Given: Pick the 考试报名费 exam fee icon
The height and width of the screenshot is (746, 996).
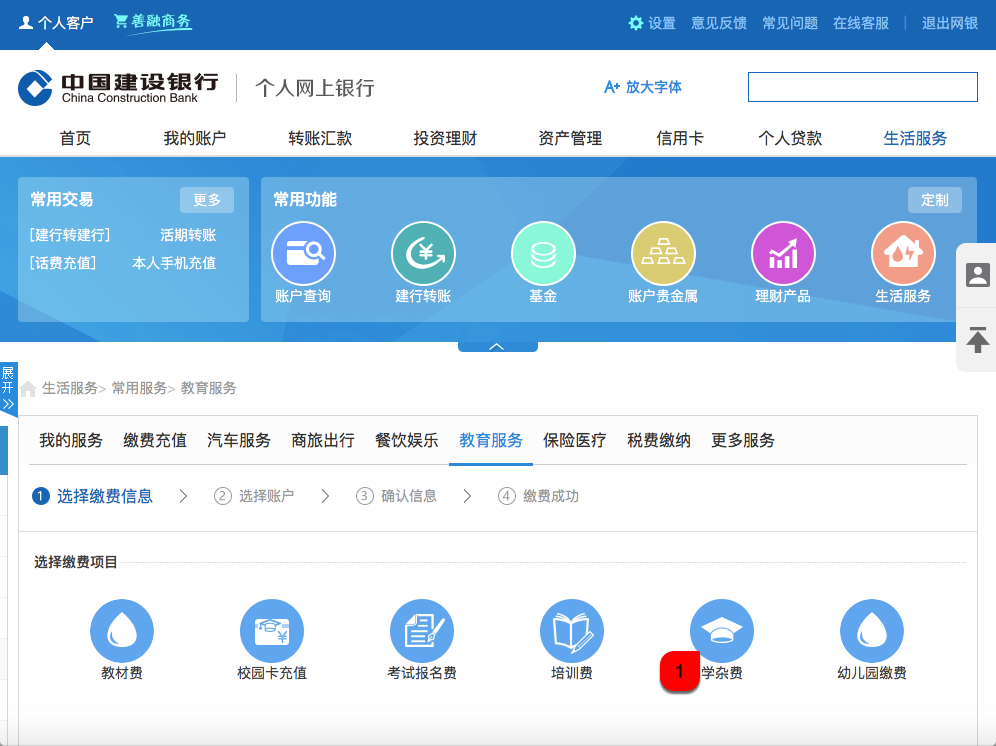Looking at the screenshot, I should (x=422, y=631).
